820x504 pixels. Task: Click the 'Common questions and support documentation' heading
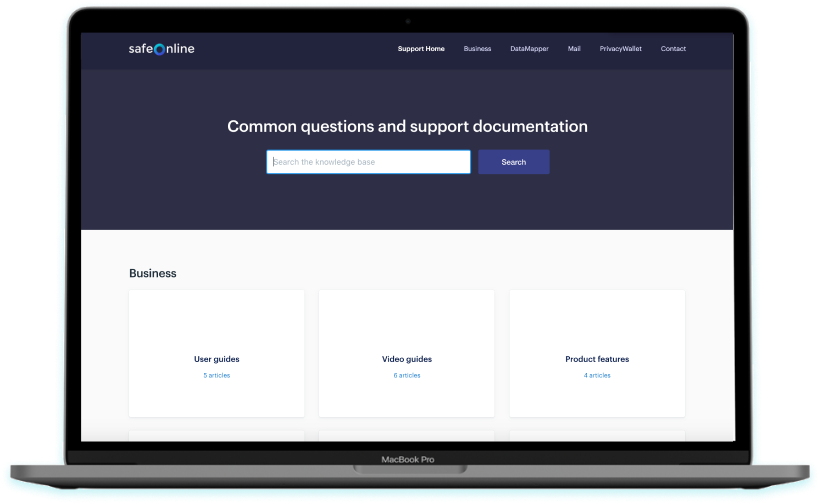(x=407, y=127)
